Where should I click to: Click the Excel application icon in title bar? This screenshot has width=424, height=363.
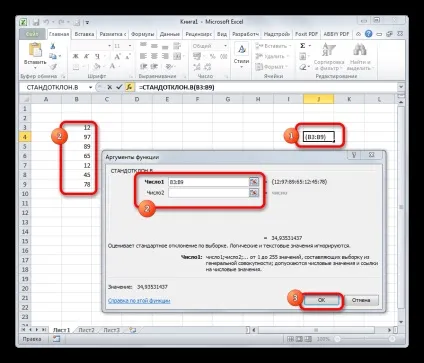pyautogui.click(x=23, y=22)
